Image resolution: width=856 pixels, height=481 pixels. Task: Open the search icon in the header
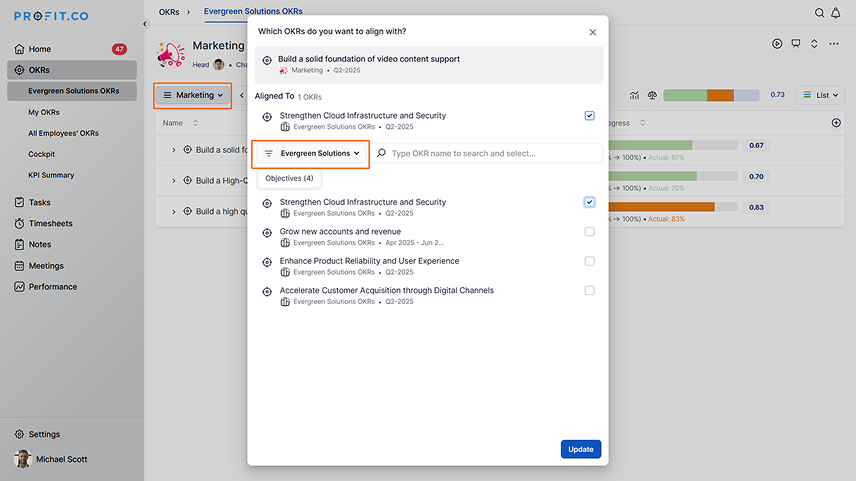(x=819, y=13)
